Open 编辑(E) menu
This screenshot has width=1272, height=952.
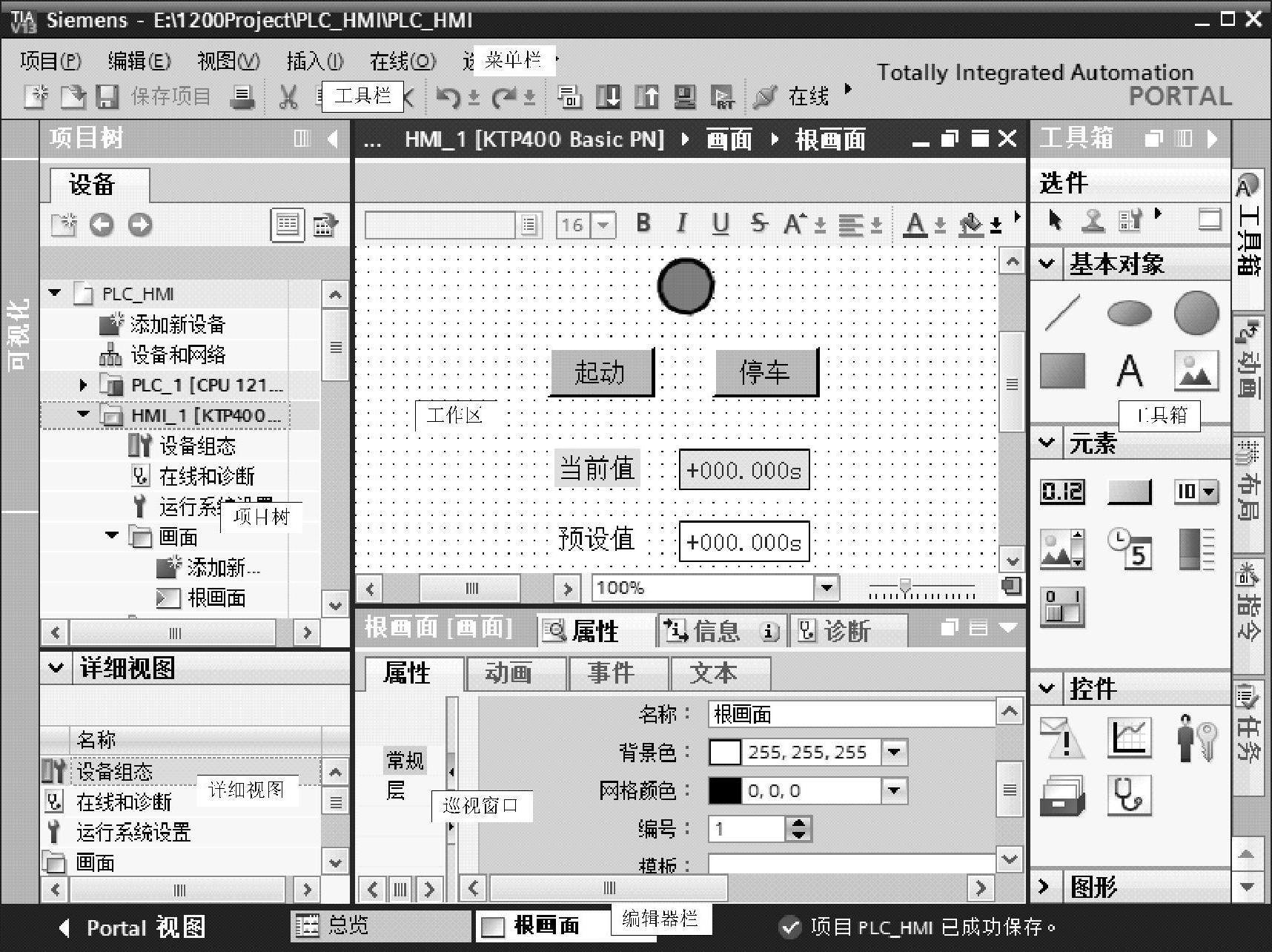[x=139, y=61]
